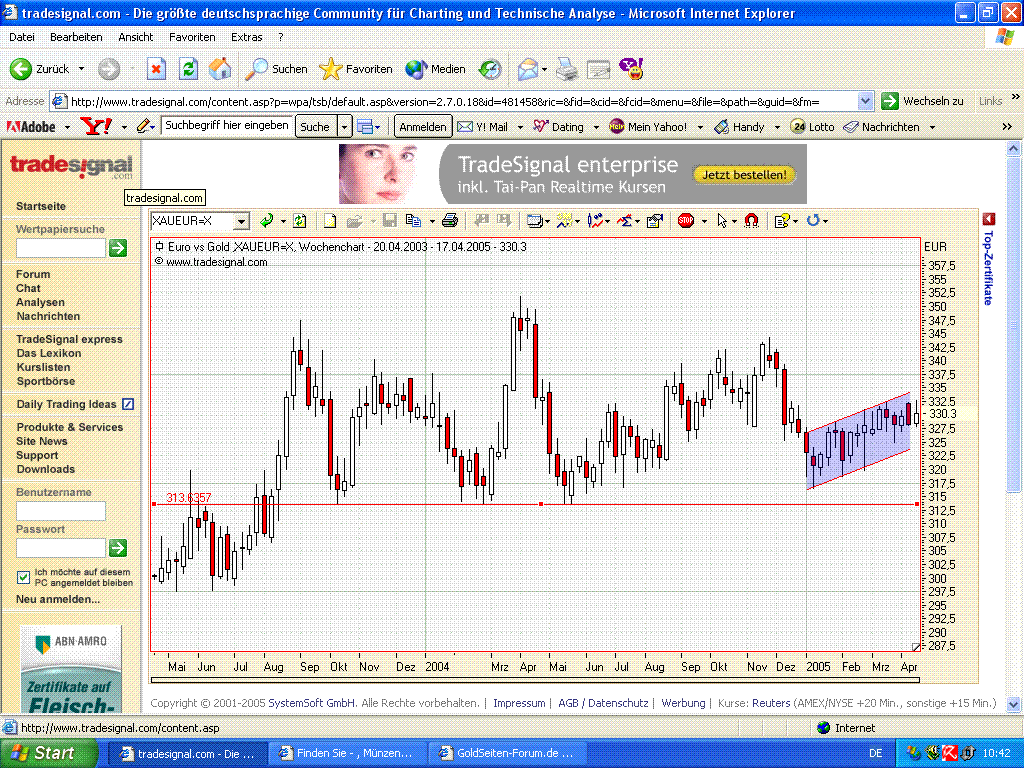Click the green Wertpapiersuche go arrow
Viewport: 1024px width, 768px height.
click(x=118, y=248)
